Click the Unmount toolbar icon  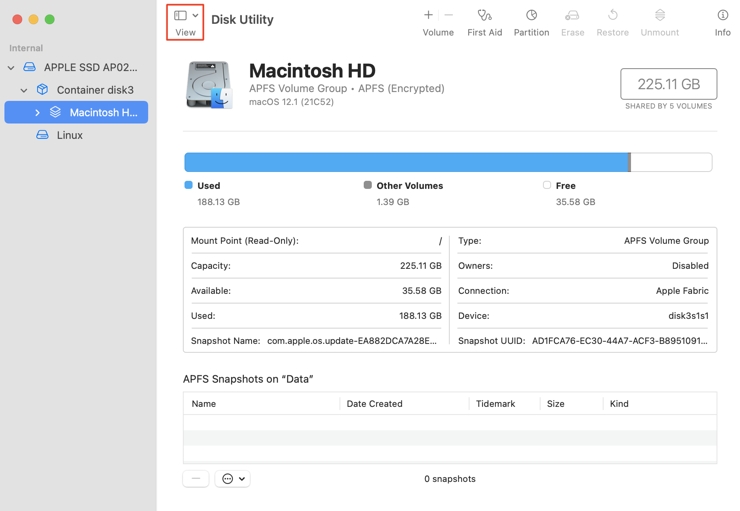(660, 15)
